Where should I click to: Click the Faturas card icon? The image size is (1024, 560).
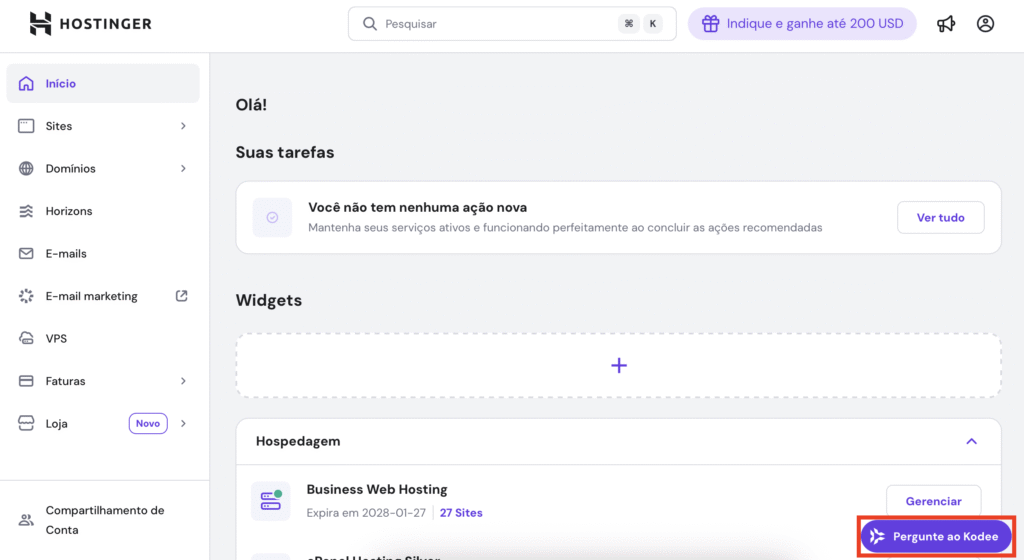tap(26, 381)
